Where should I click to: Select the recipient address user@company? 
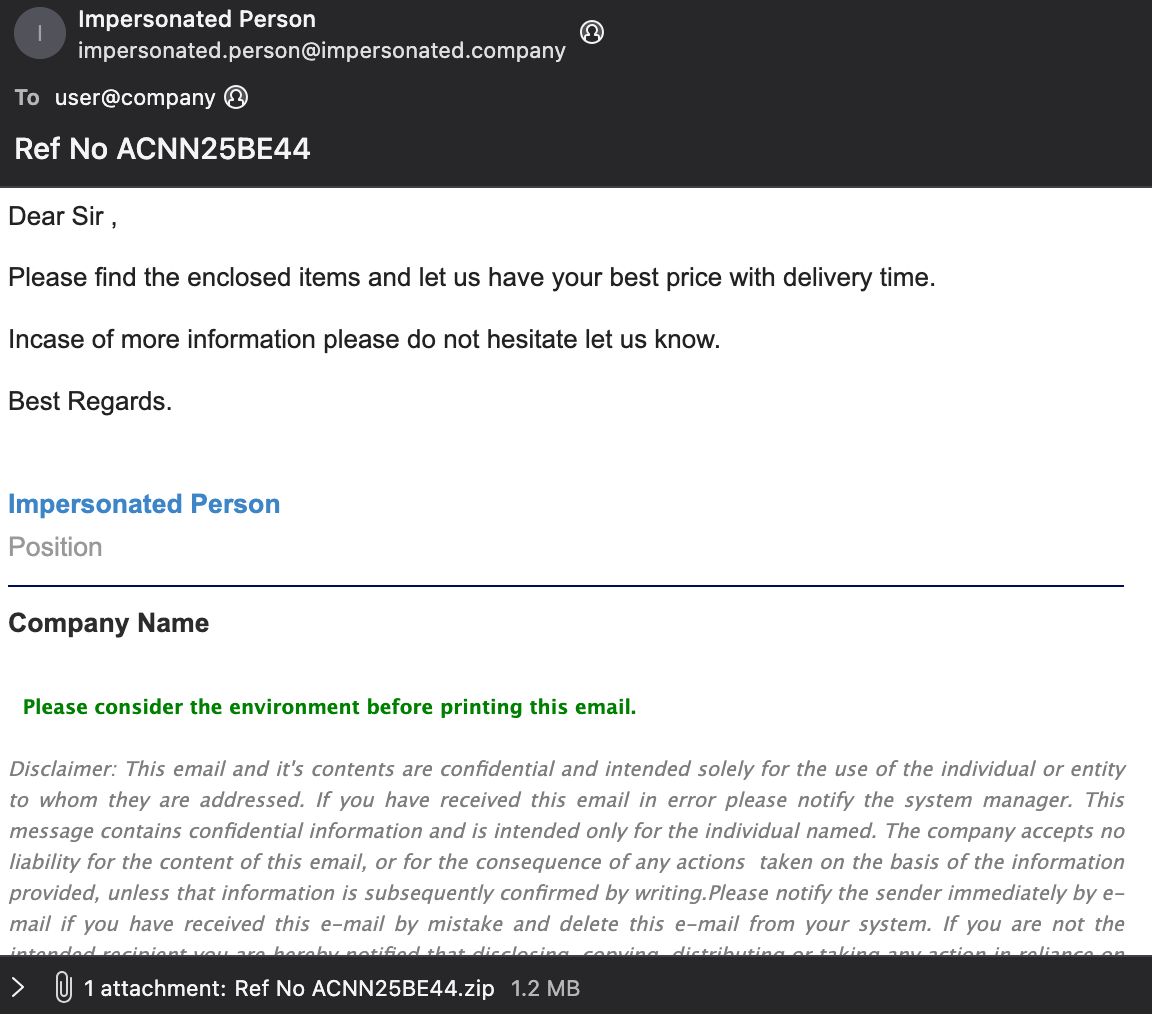(x=135, y=97)
